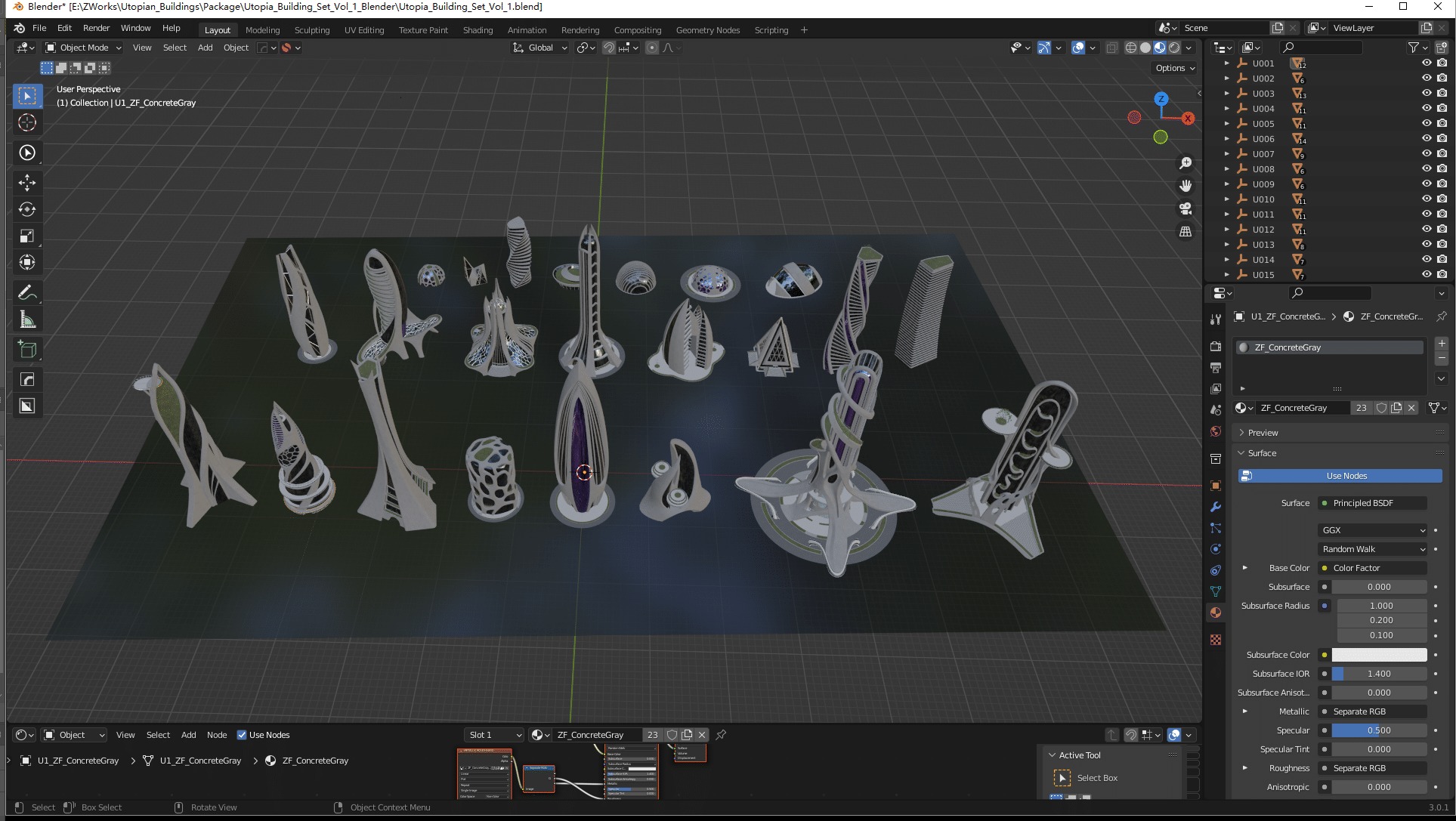Uncheck Use Nodes in node editor header
The image size is (1456, 821).
242,735
